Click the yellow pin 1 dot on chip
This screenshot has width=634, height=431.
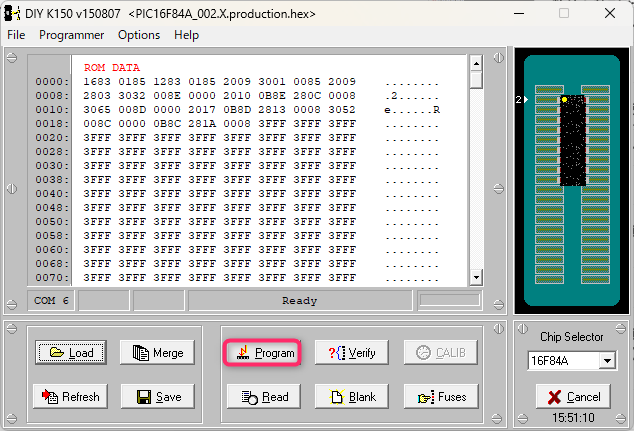(x=564, y=99)
